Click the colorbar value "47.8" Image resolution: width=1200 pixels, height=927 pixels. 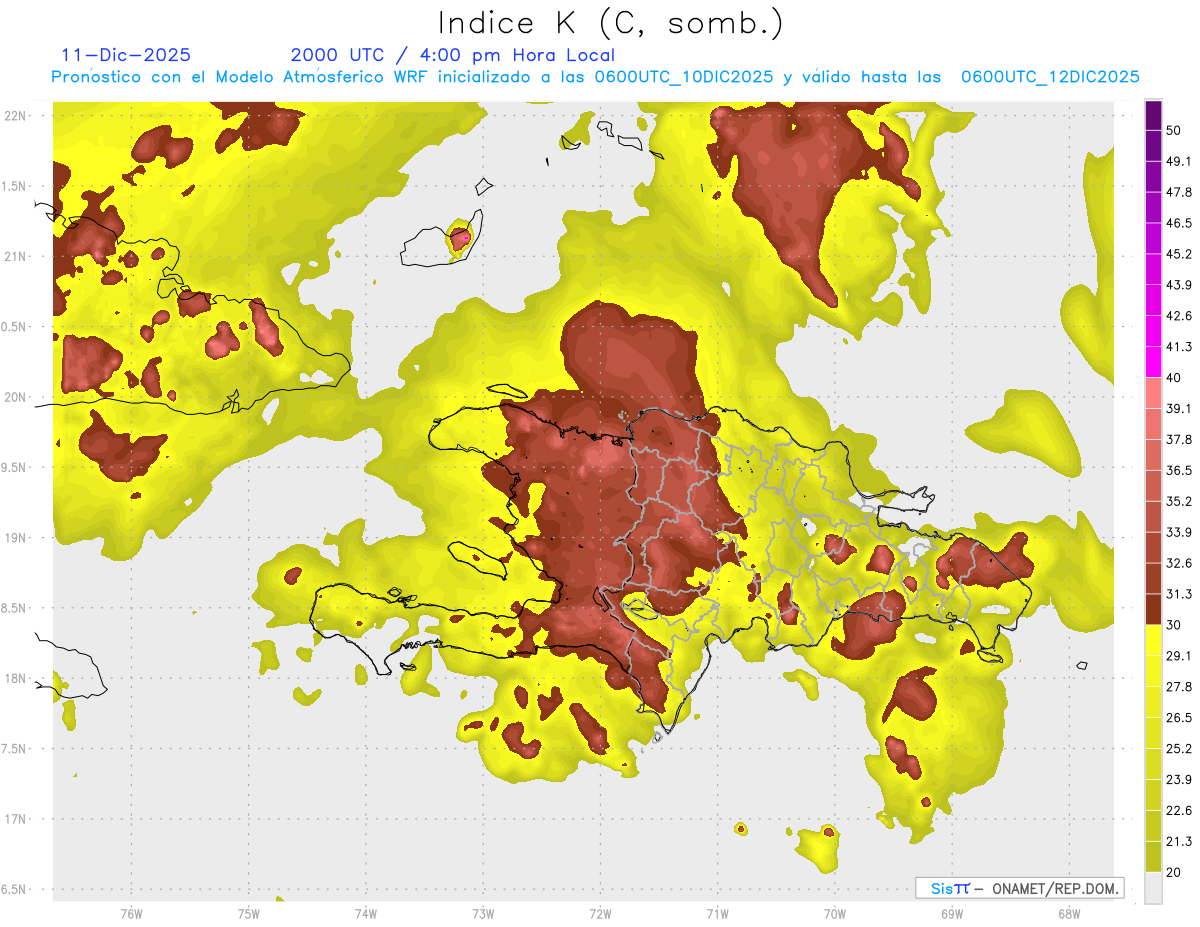point(1179,192)
